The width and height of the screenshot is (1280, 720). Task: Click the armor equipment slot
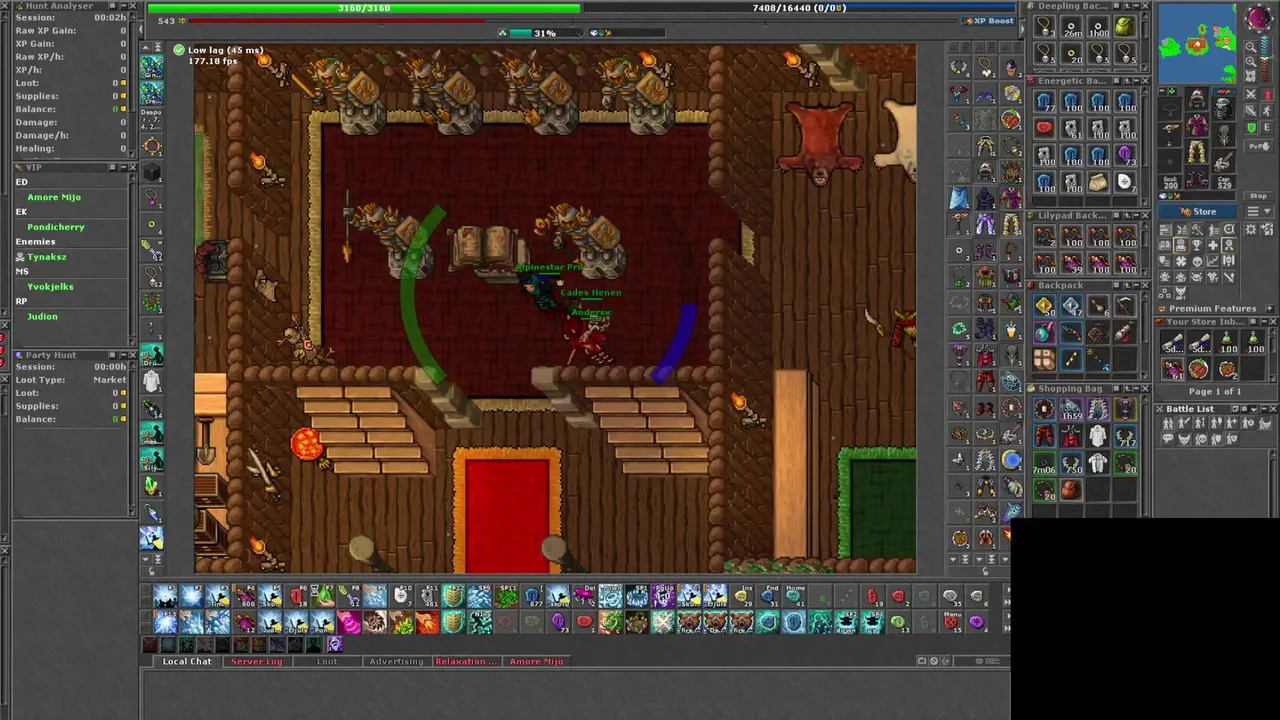[x=1197, y=125]
